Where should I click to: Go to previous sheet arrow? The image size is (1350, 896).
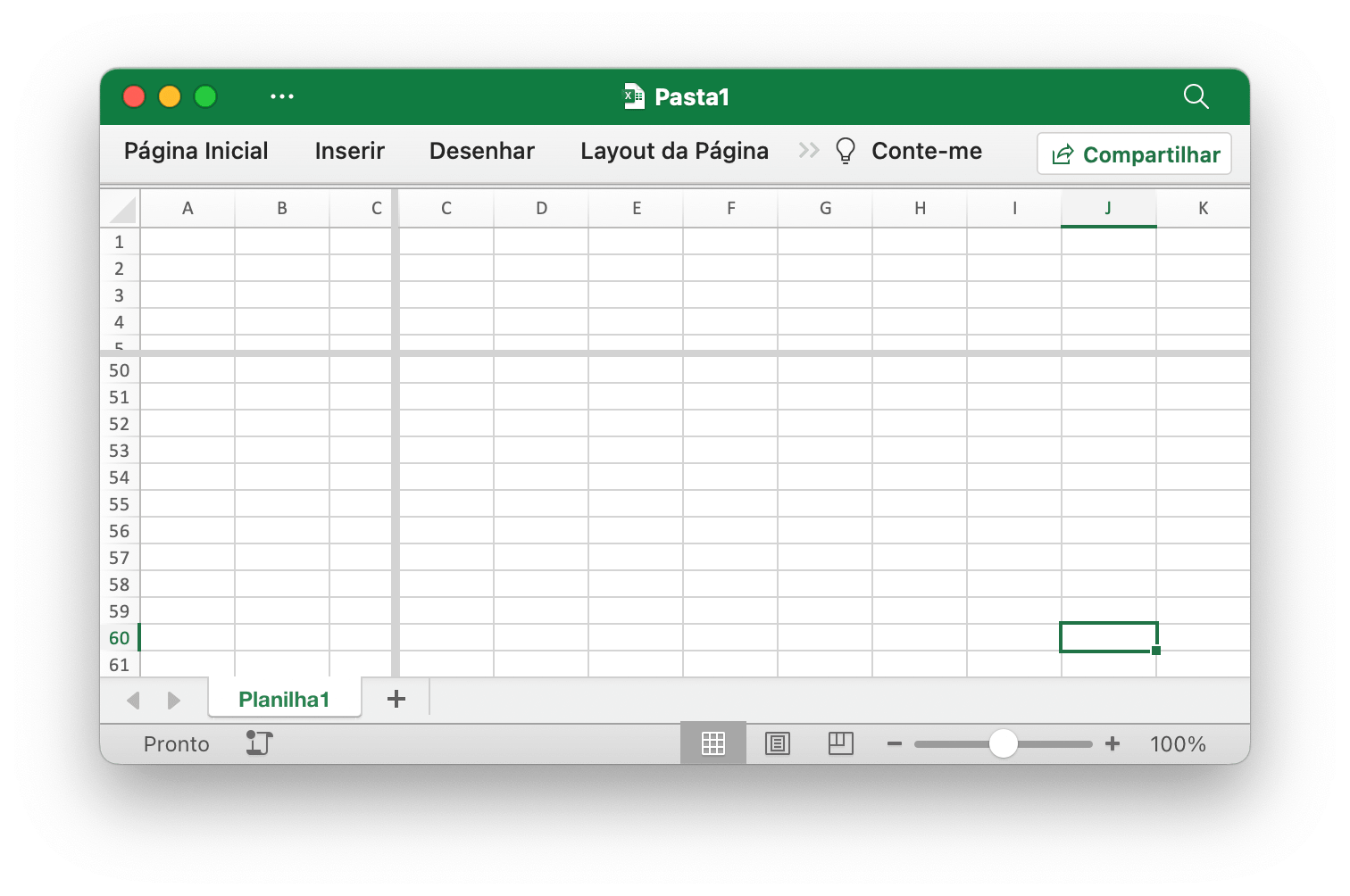(x=134, y=701)
